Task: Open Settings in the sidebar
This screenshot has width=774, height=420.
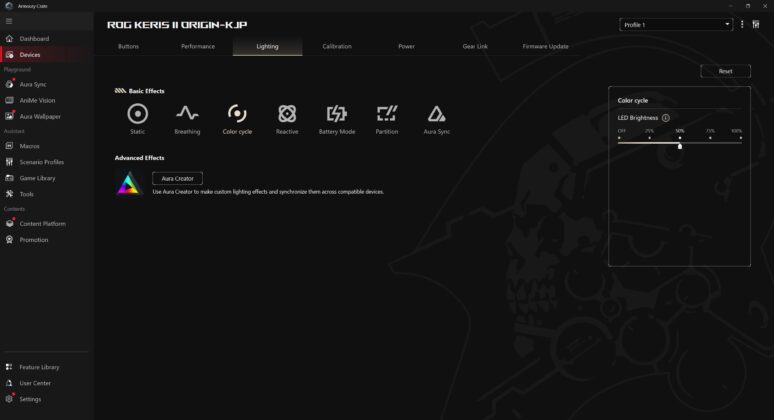Action: click(46, 399)
